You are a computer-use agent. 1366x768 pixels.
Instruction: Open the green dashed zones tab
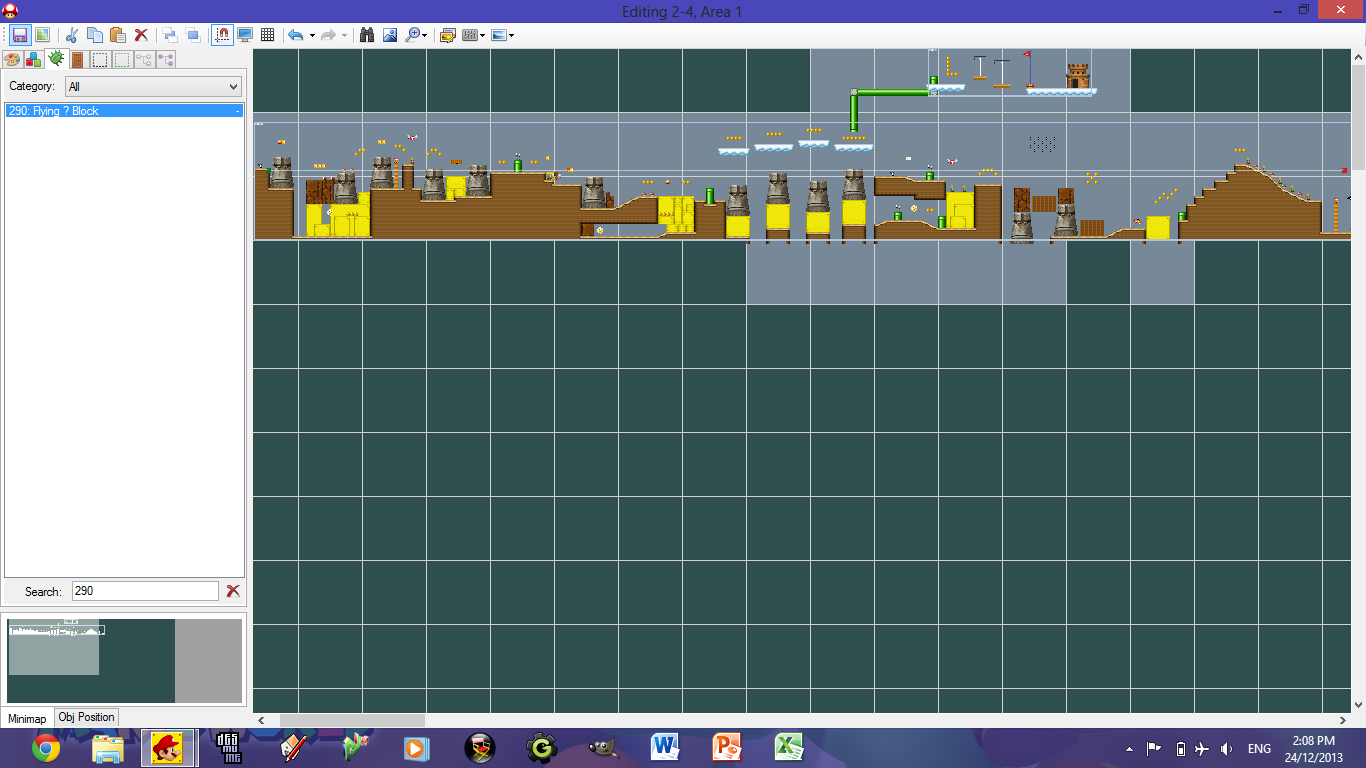[x=122, y=59]
